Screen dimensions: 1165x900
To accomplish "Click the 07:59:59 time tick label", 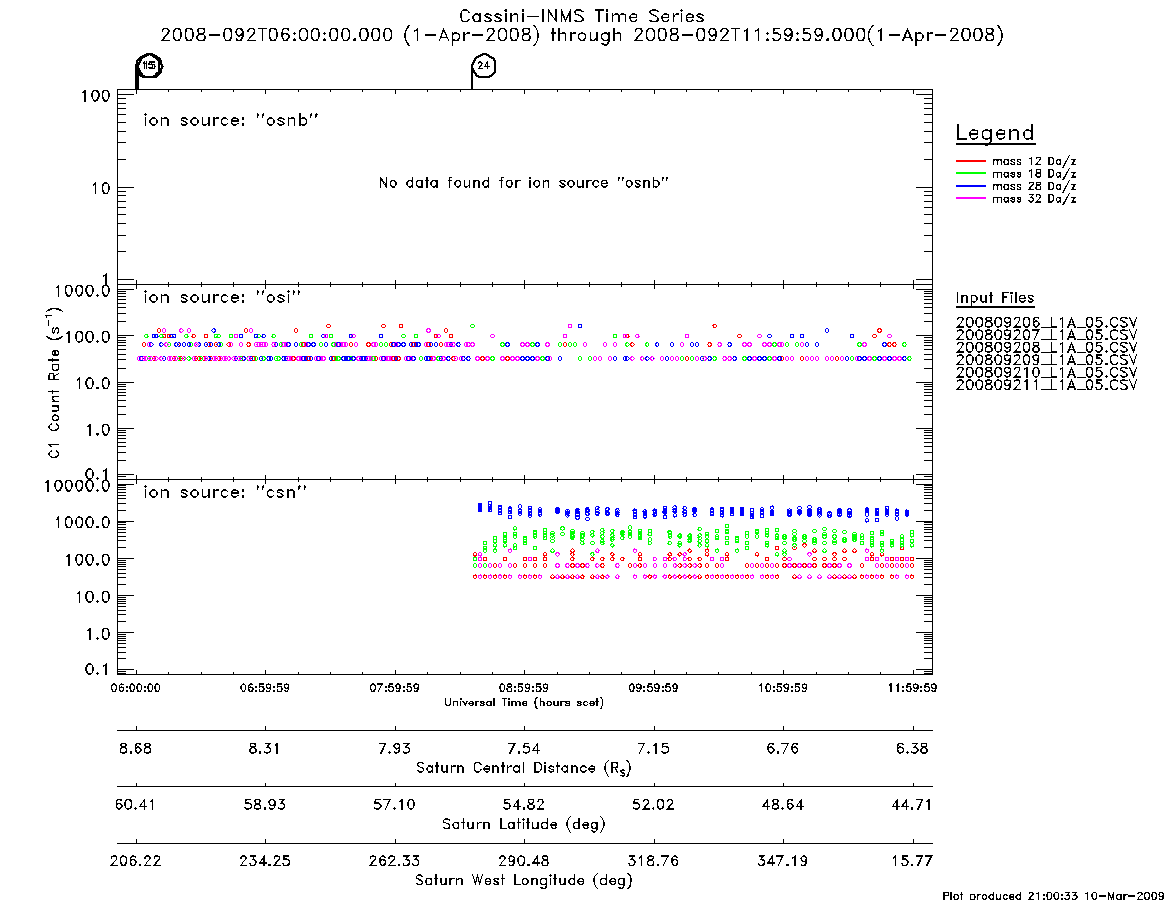I will click(x=395, y=688).
